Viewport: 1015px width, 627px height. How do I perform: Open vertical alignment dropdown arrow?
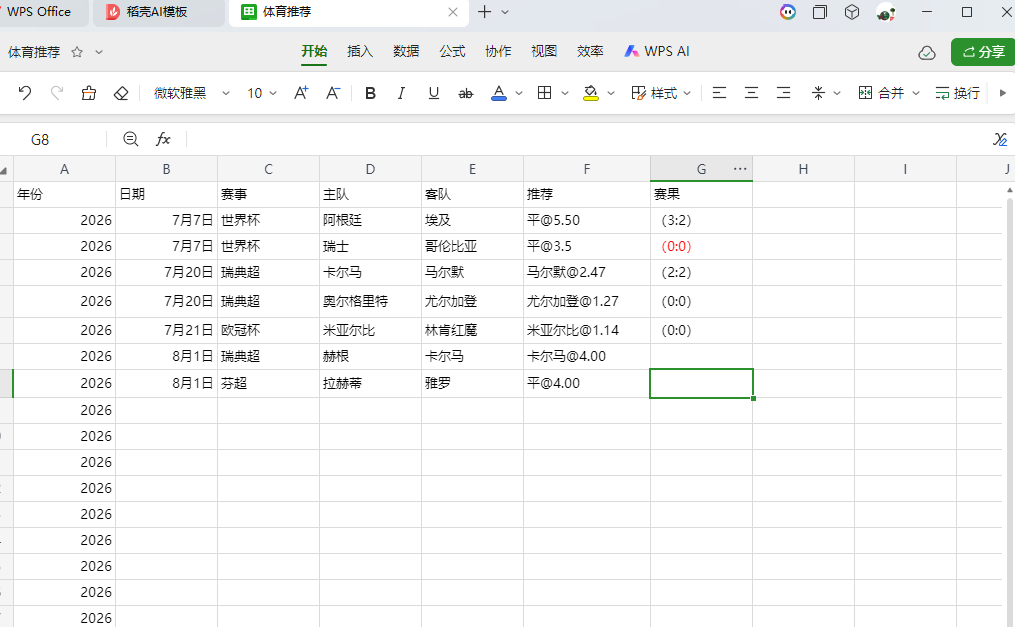click(x=837, y=93)
